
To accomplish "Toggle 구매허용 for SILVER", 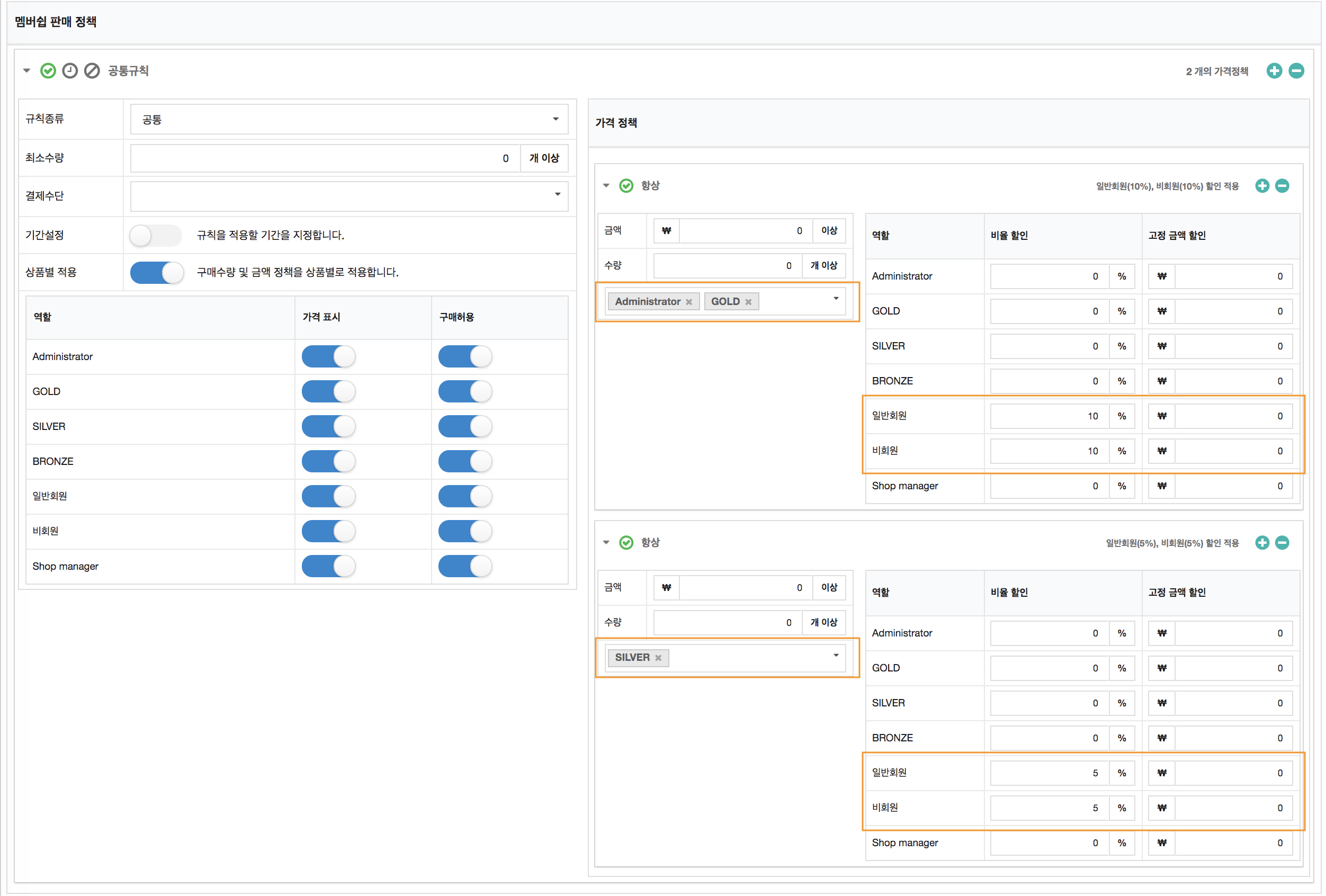I will pos(465,426).
